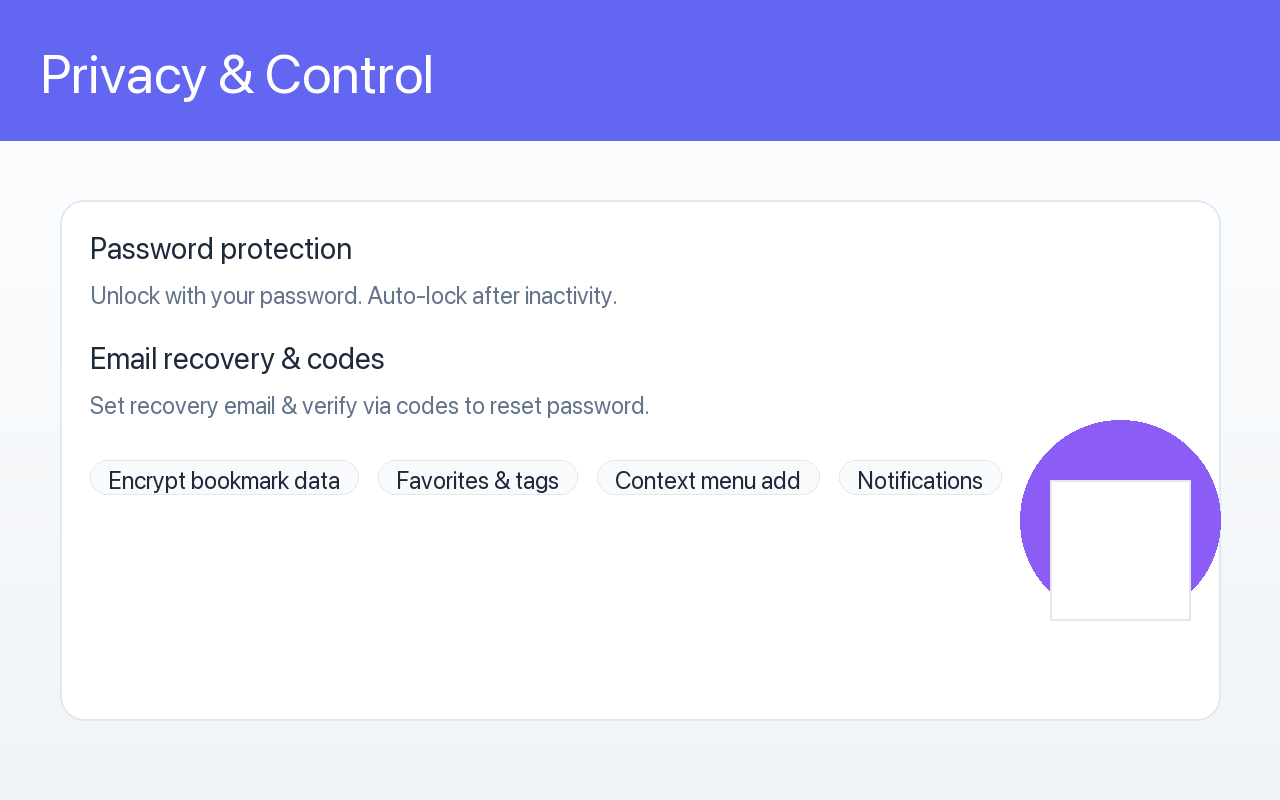Click "Unlock with your password." sentence
This screenshot has height=800, width=1280.
[226, 296]
